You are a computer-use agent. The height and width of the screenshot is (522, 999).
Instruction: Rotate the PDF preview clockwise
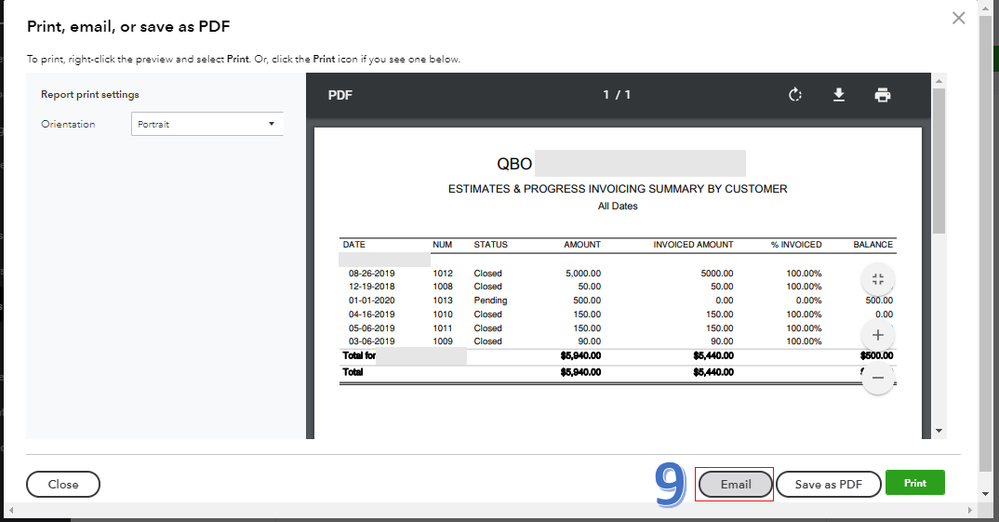(795, 95)
